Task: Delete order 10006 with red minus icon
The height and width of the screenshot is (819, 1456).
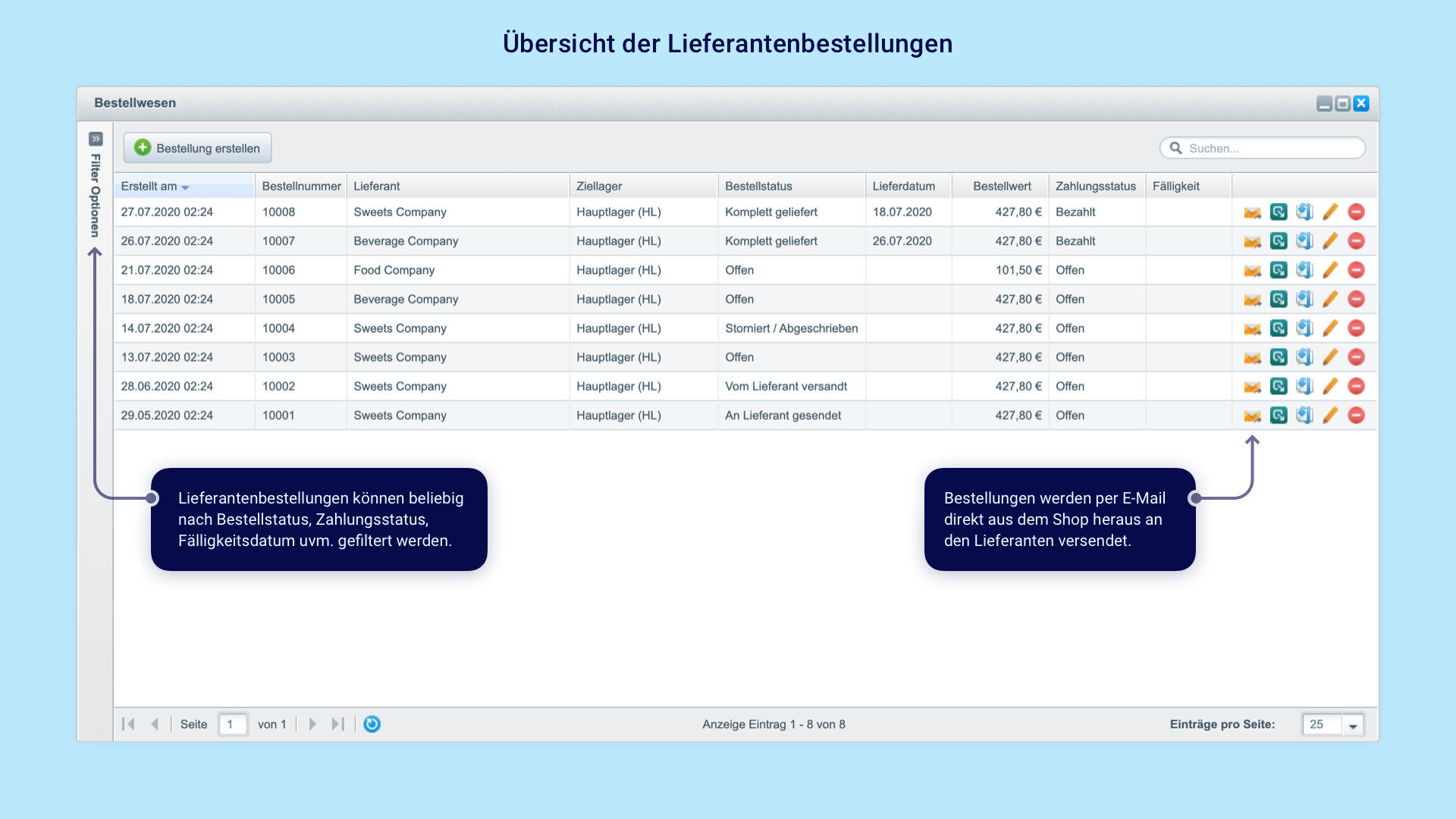Action: point(1357,270)
